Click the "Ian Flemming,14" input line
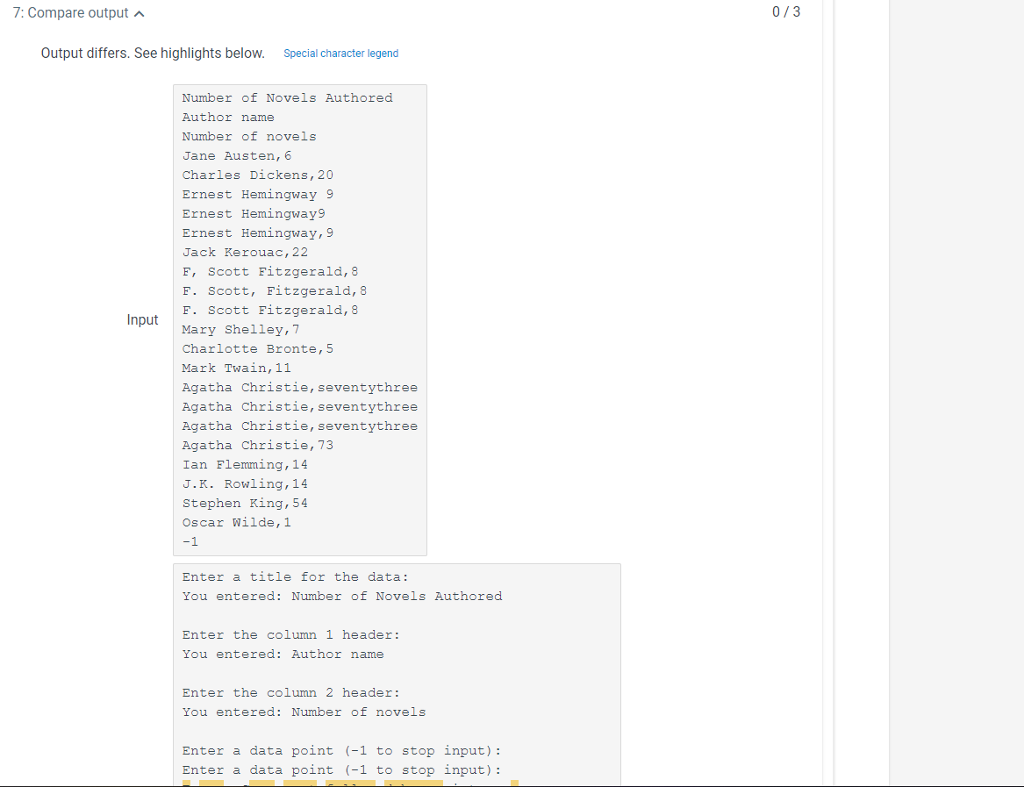 (245, 464)
